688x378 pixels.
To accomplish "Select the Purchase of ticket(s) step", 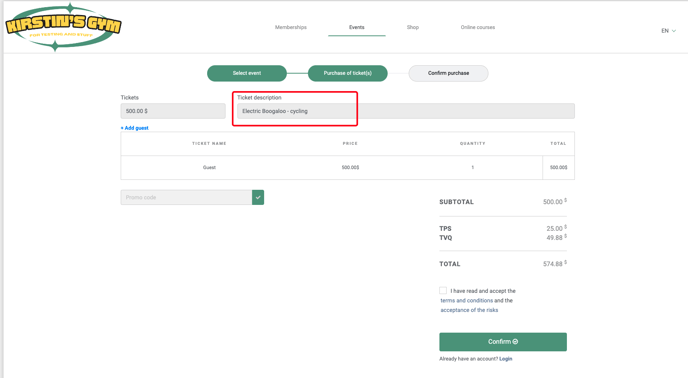I will pos(348,73).
